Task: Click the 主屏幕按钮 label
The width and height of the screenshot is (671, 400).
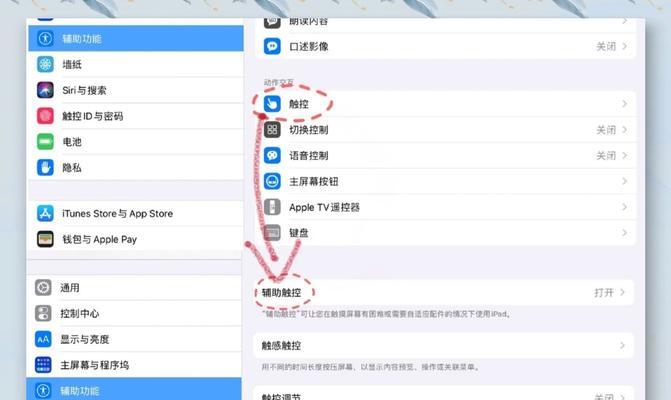Action: tap(314, 181)
